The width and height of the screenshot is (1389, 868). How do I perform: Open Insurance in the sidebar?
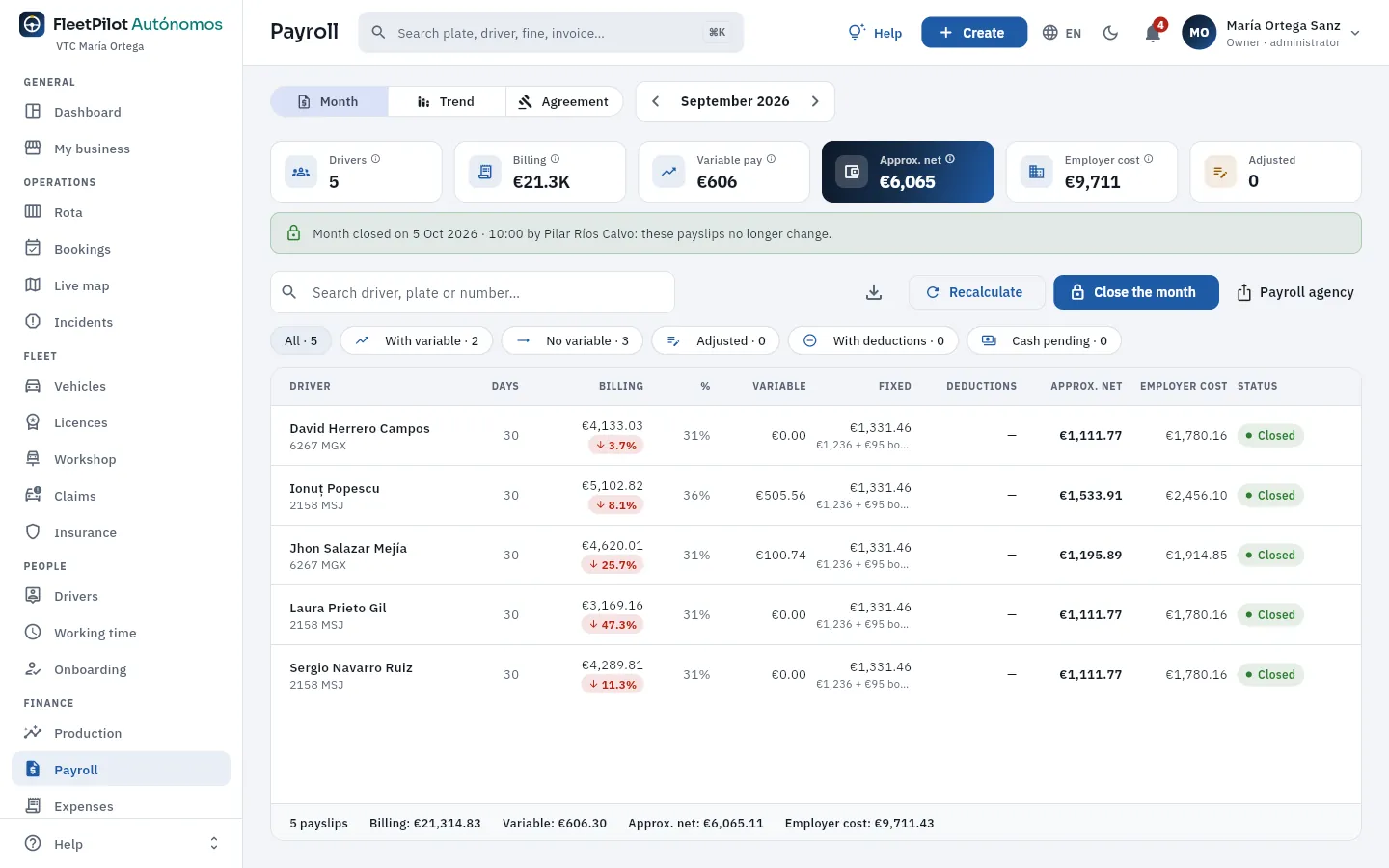[x=122, y=532]
